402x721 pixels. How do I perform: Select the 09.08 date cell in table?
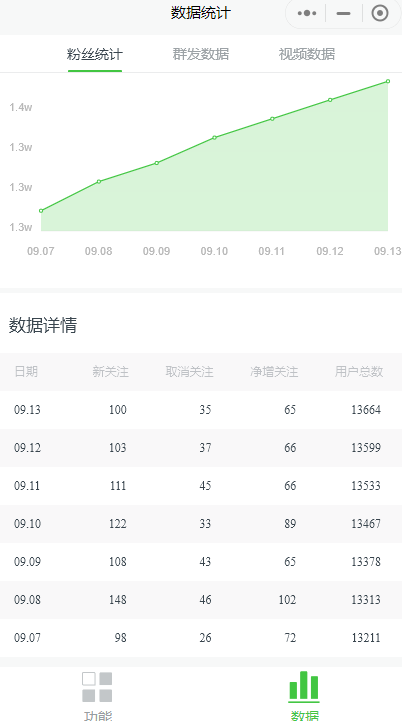point(27,600)
